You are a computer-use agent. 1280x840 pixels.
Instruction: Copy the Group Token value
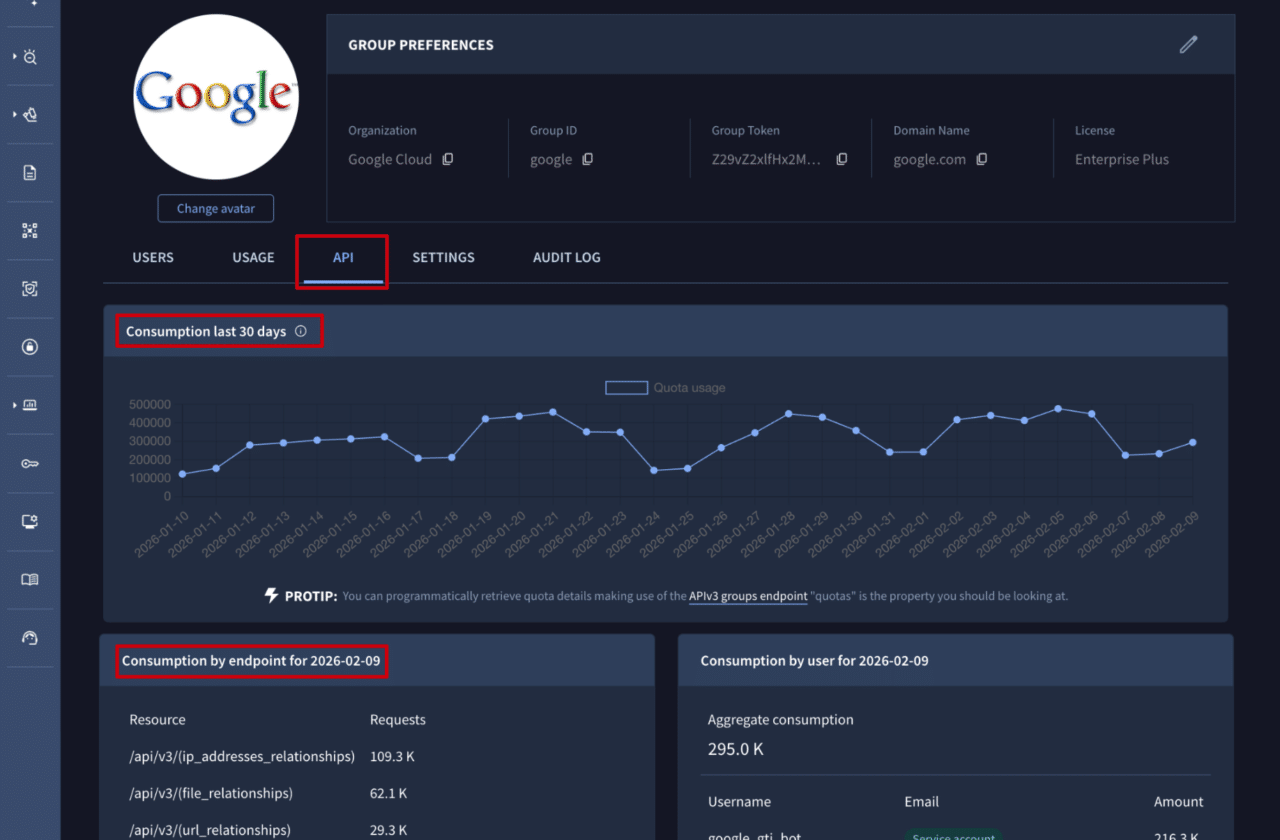pos(843,159)
